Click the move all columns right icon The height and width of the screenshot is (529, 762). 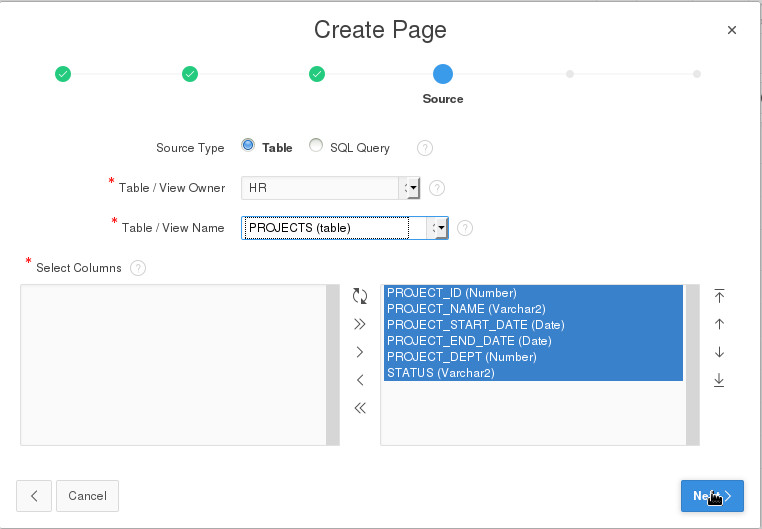point(360,324)
